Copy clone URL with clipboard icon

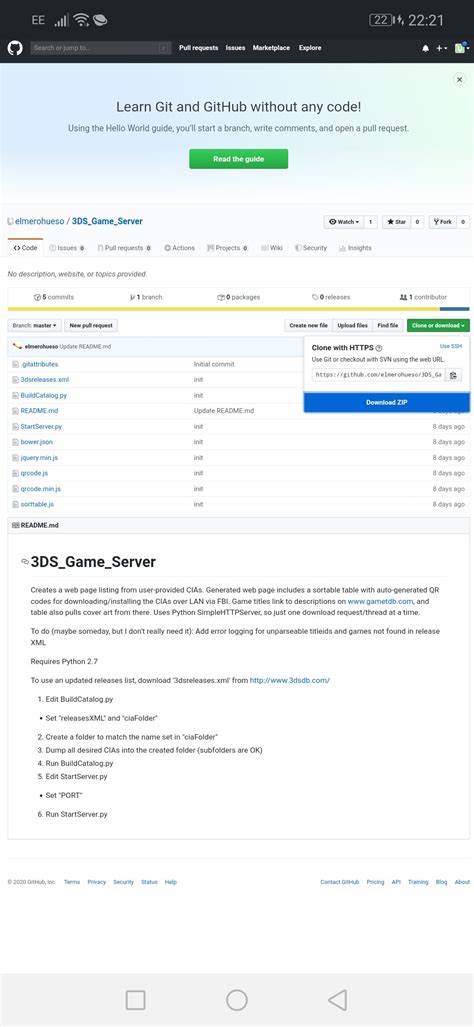tap(454, 375)
